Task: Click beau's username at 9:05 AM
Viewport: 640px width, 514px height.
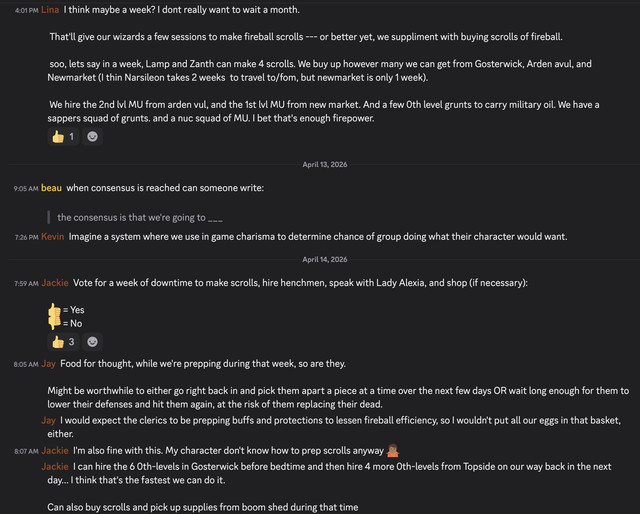Action: pos(51,188)
